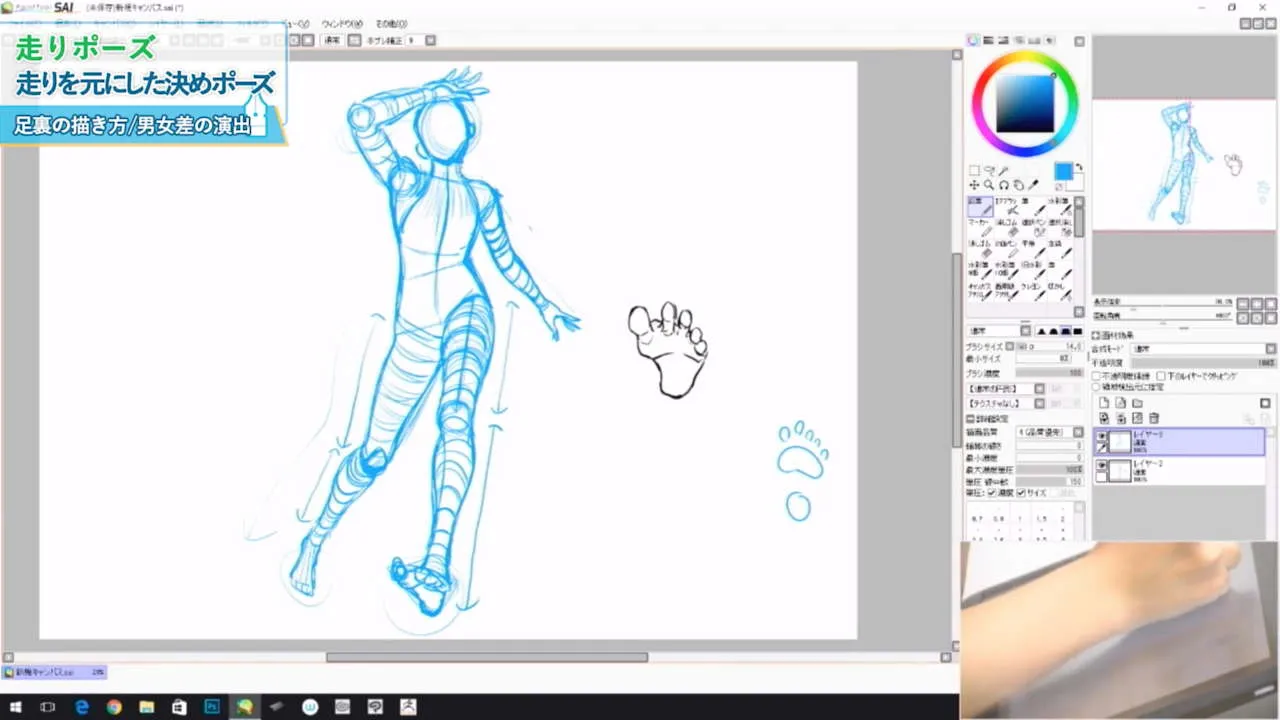Enable the clipping group checkbox
Image resolution: width=1280 pixels, height=720 pixels.
[x=1160, y=377]
